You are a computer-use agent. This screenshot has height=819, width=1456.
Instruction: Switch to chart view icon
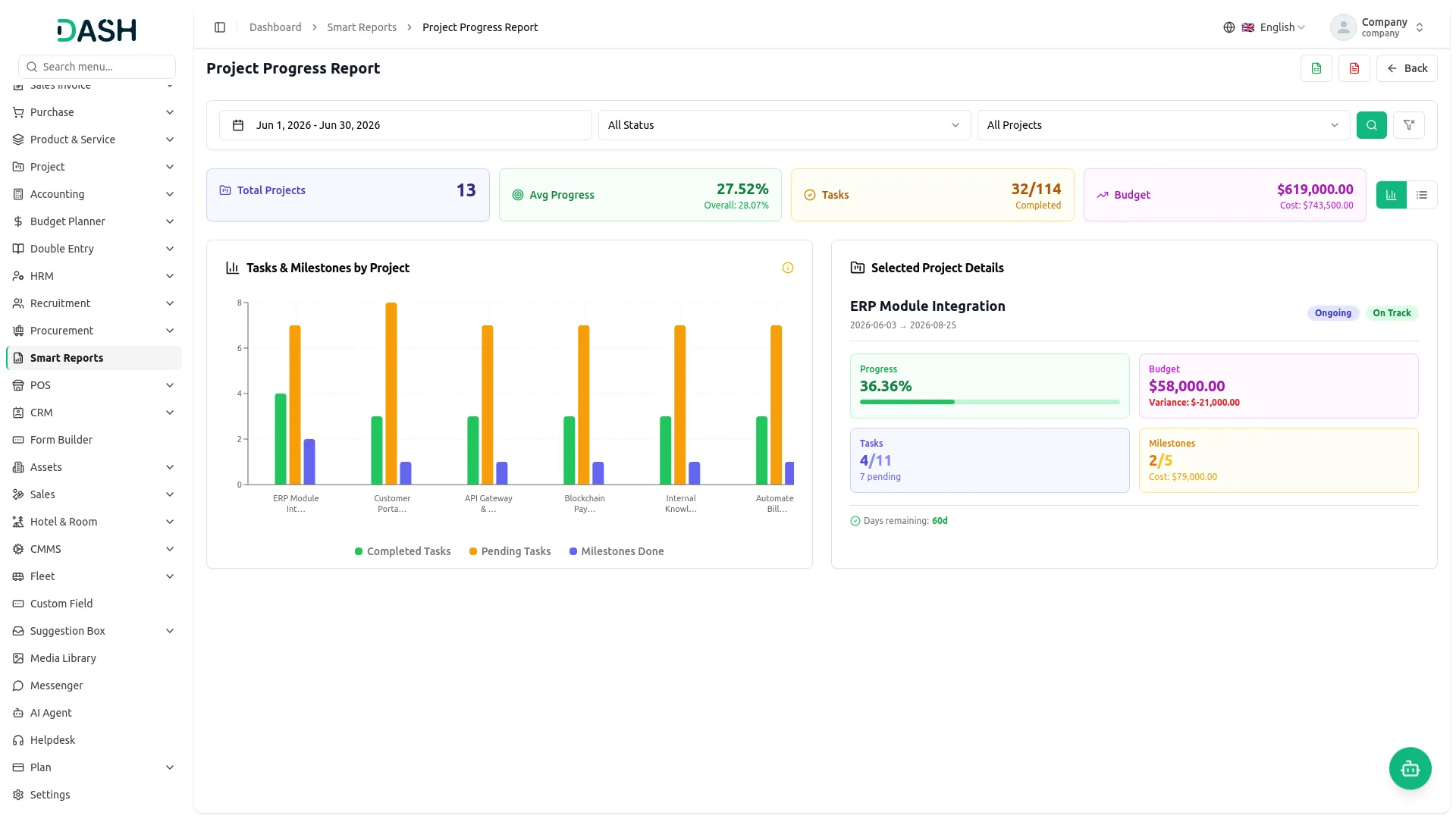[x=1392, y=195]
